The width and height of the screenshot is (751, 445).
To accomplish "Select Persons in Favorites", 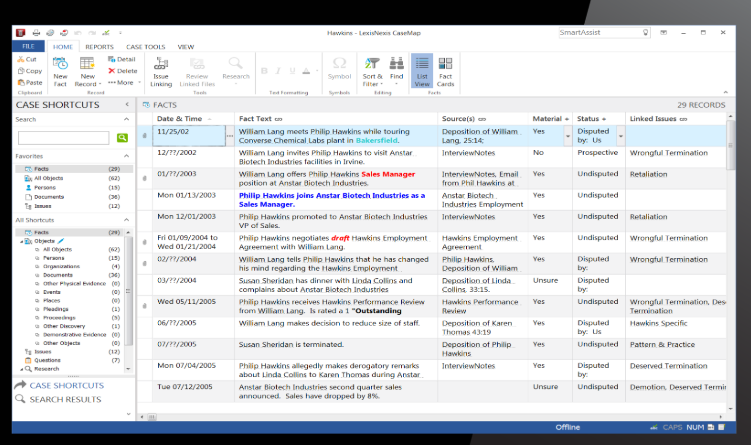I will [x=45, y=187].
